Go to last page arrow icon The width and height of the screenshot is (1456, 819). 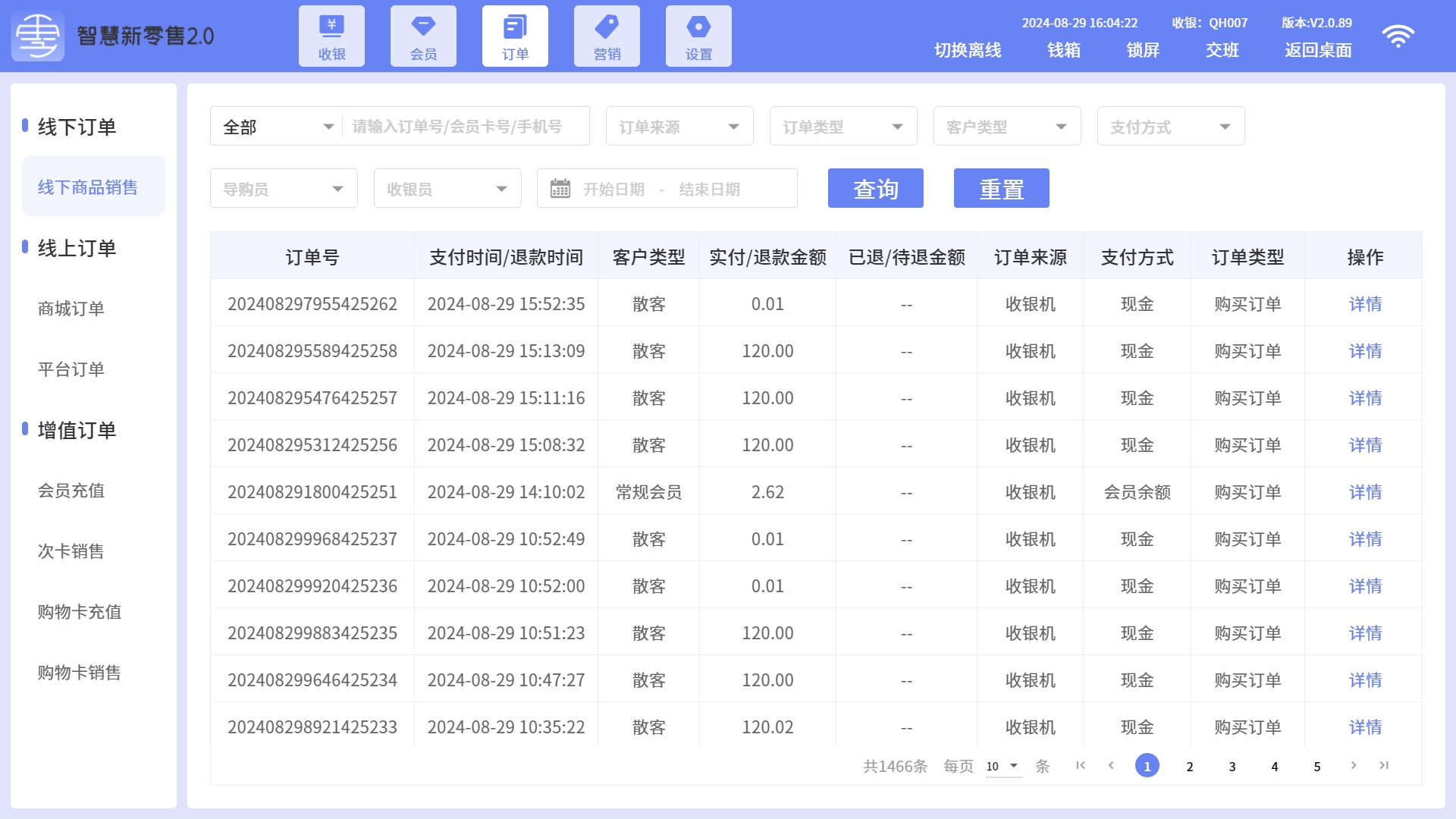click(1384, 765)
